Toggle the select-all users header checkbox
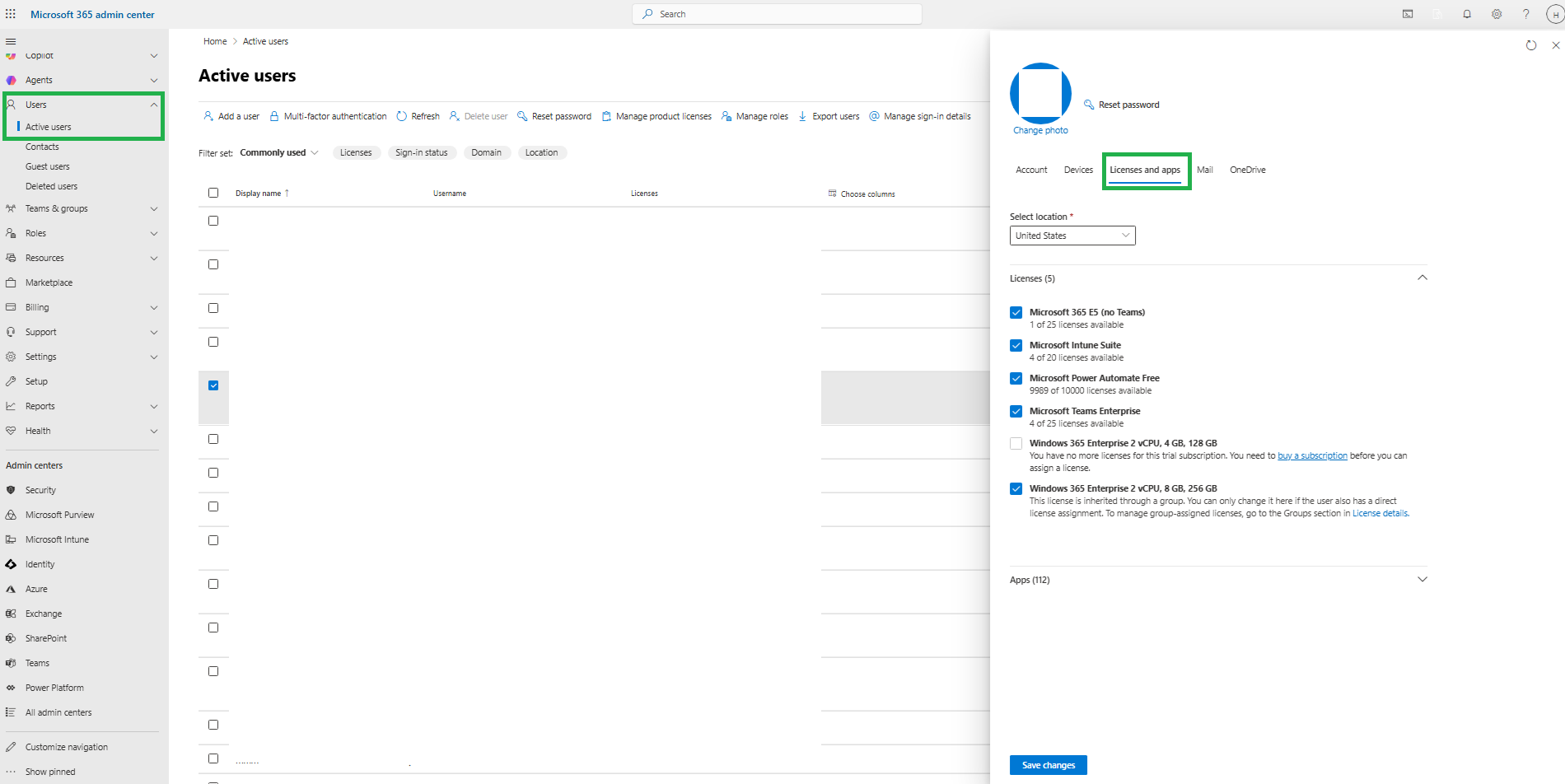The width and height of the screenshot is (1565, 784). pyautogui.click(x=213, y=193)
